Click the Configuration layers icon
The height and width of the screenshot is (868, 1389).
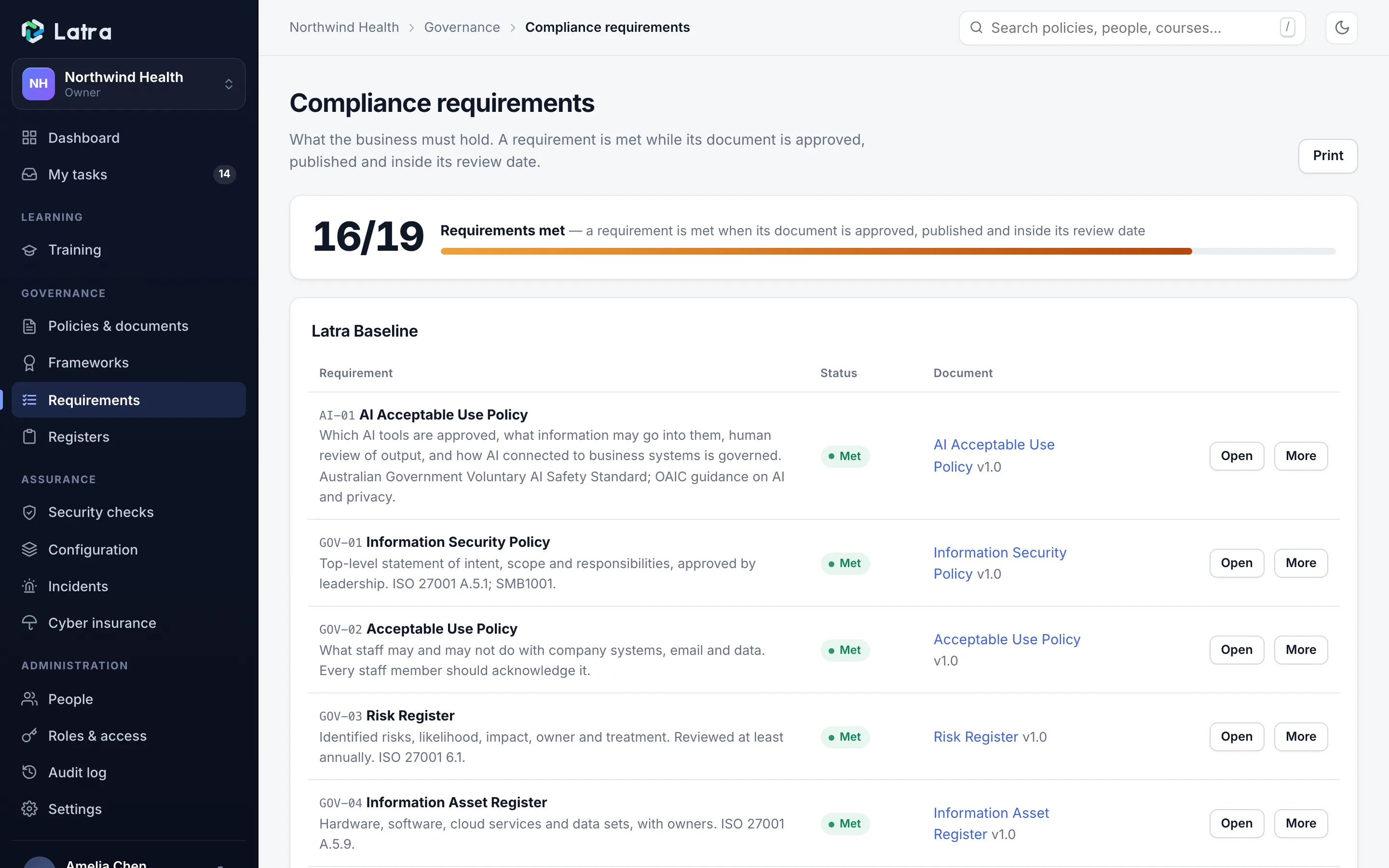(29, 549)
